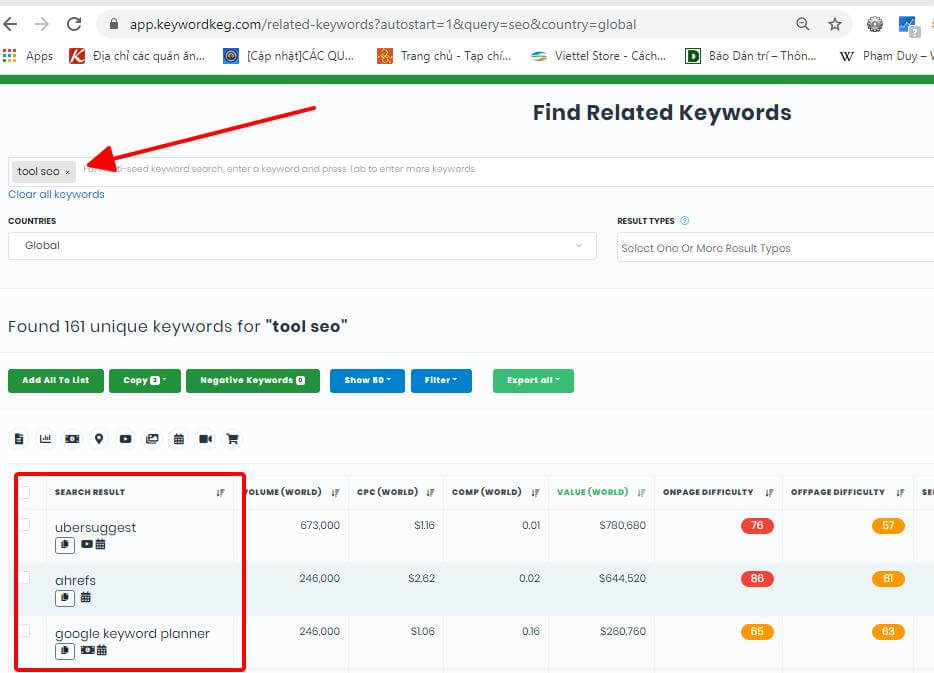This screenshot has width=934, height=673.
Task: Open the Trang chủ - Tạp chí bookmark
Action: pyautogui.click(x=444, y=56)
